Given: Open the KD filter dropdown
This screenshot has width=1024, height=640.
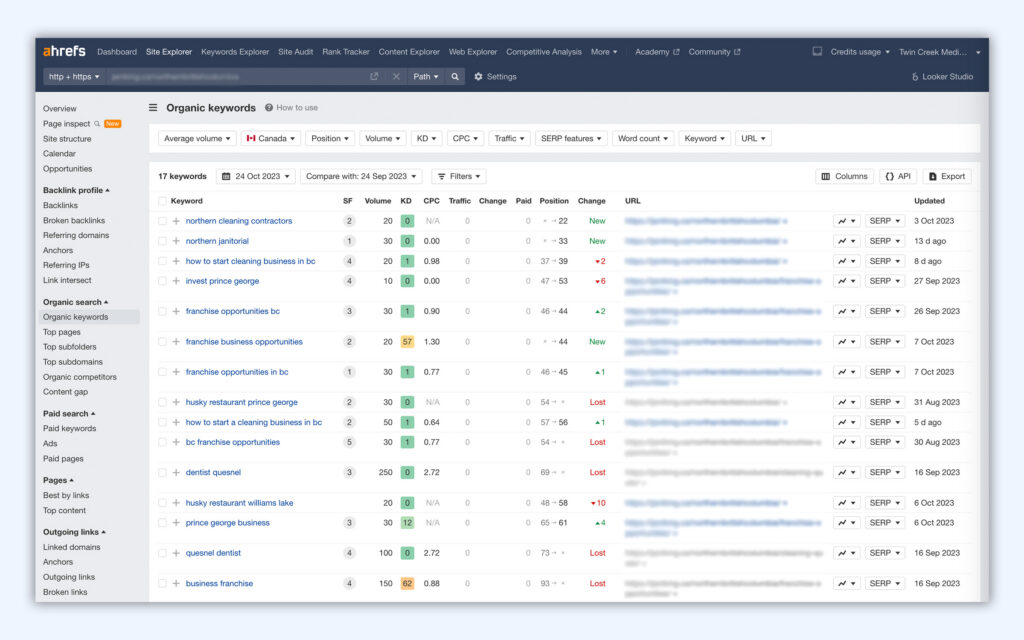Looking at the screenshot, I should click(x=426, y=138).
